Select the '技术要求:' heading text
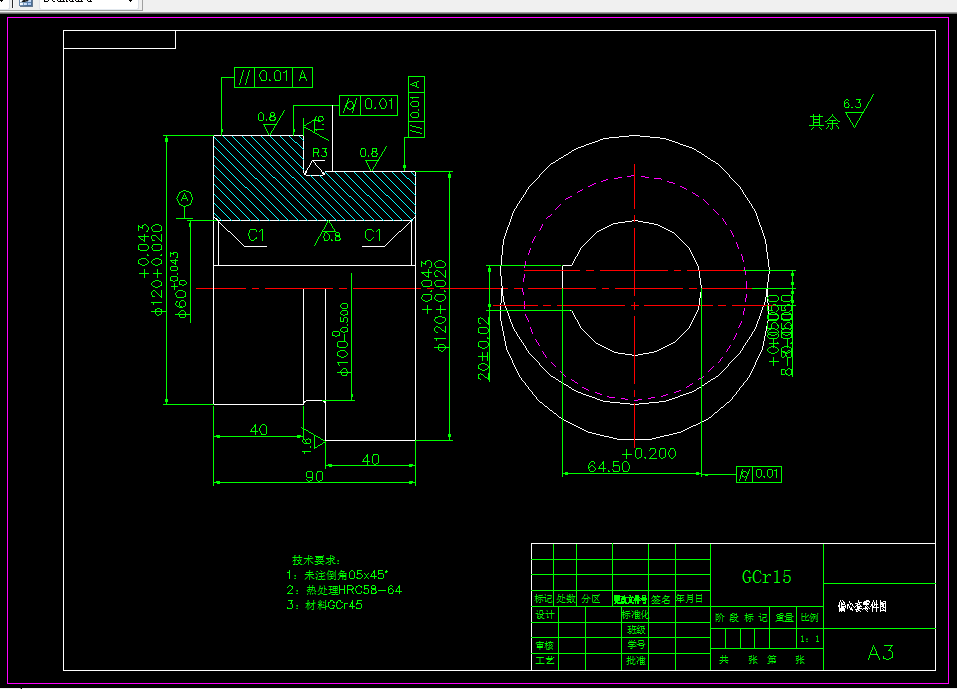957x689 pixels. click(x=316, y=560)
